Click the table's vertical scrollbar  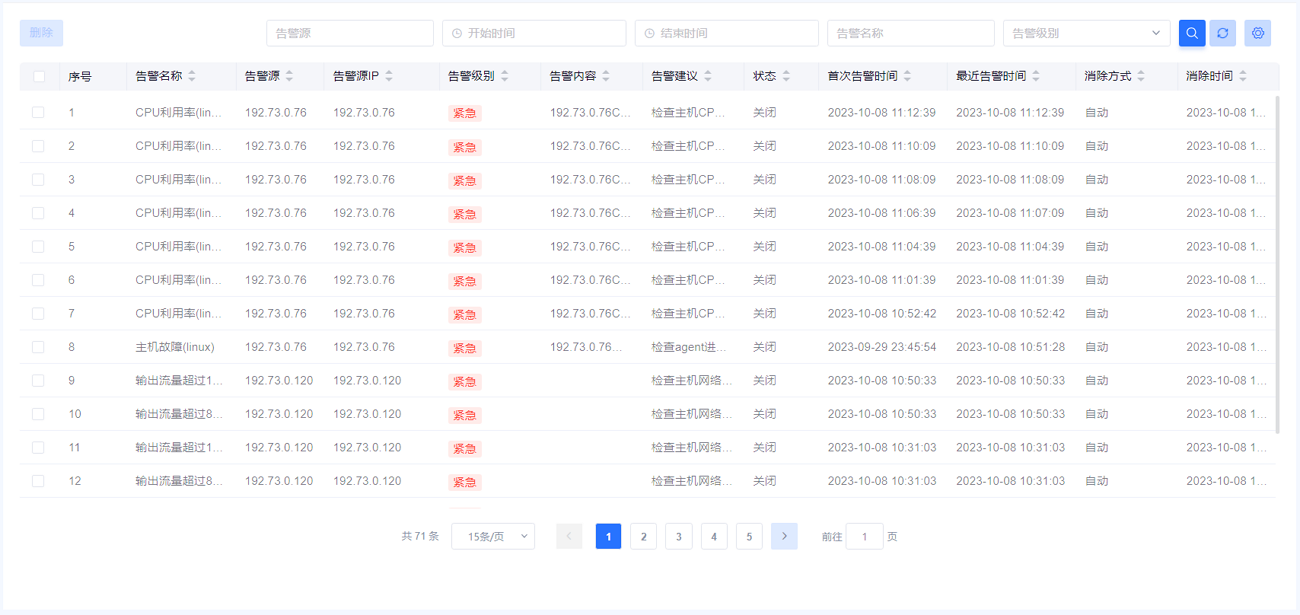point(1278,260)
